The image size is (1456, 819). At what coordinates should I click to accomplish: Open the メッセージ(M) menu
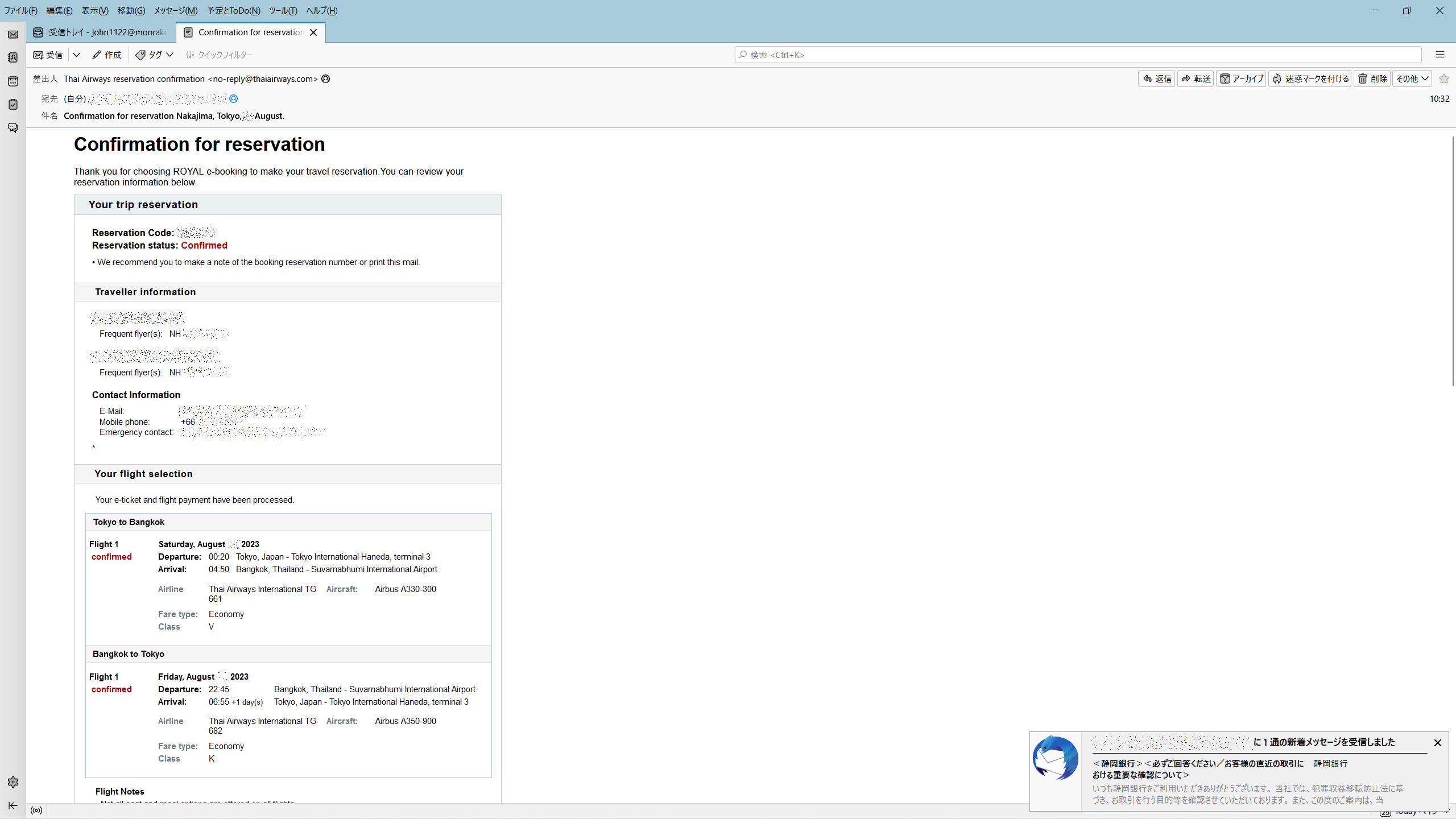175,10
